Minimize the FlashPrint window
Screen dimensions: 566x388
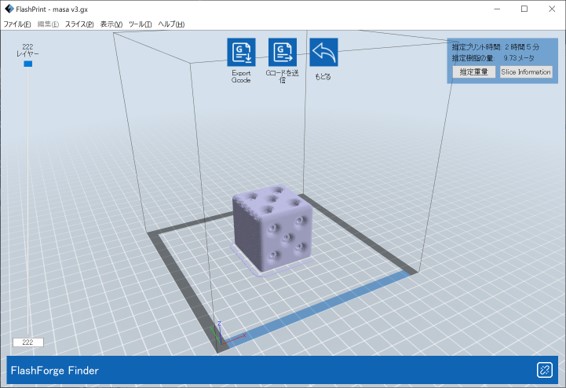click(497, 9)
